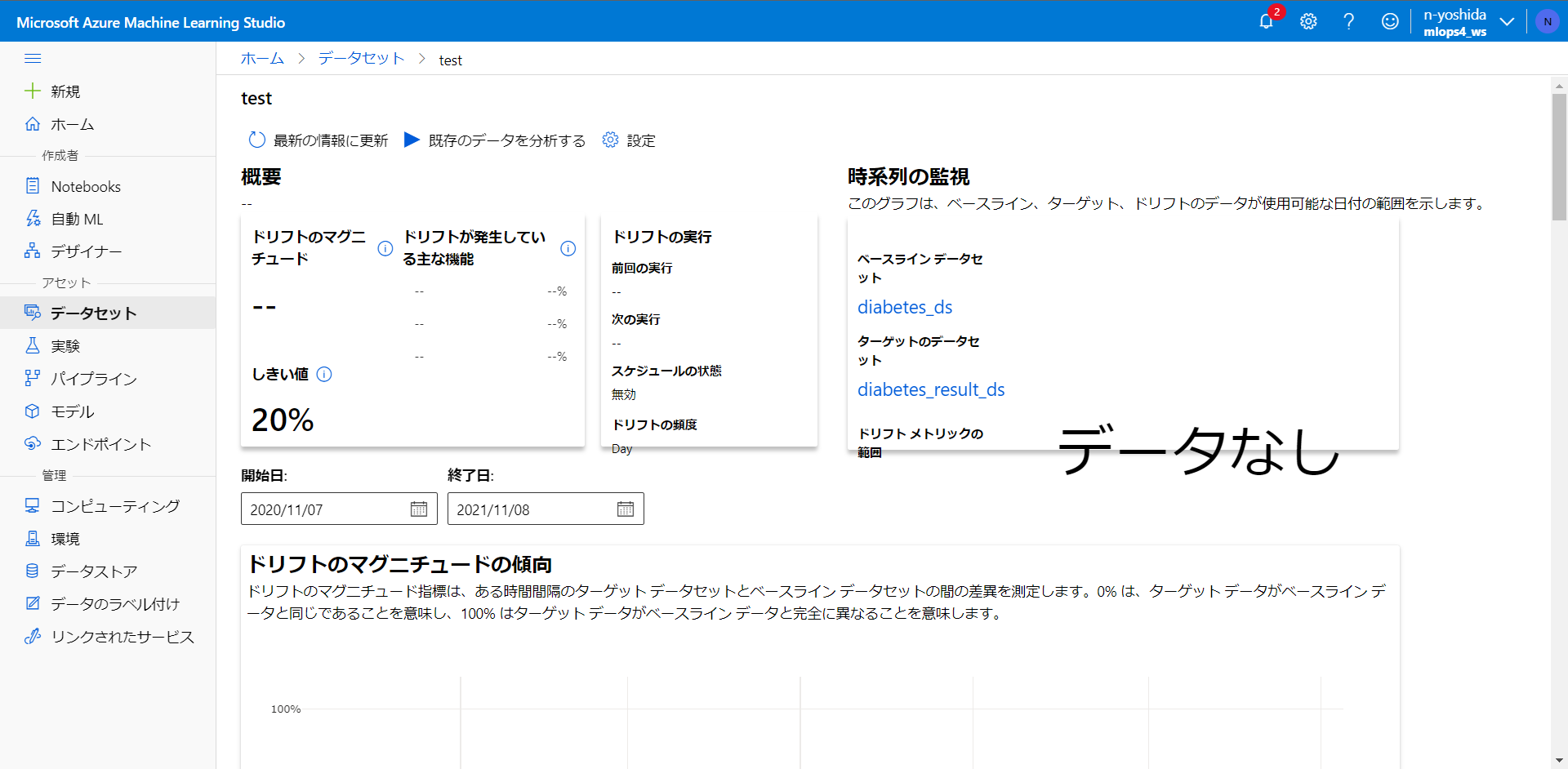Click the user avatar N
This screenshot has width=1568, height=769.
coord(1547,22)
